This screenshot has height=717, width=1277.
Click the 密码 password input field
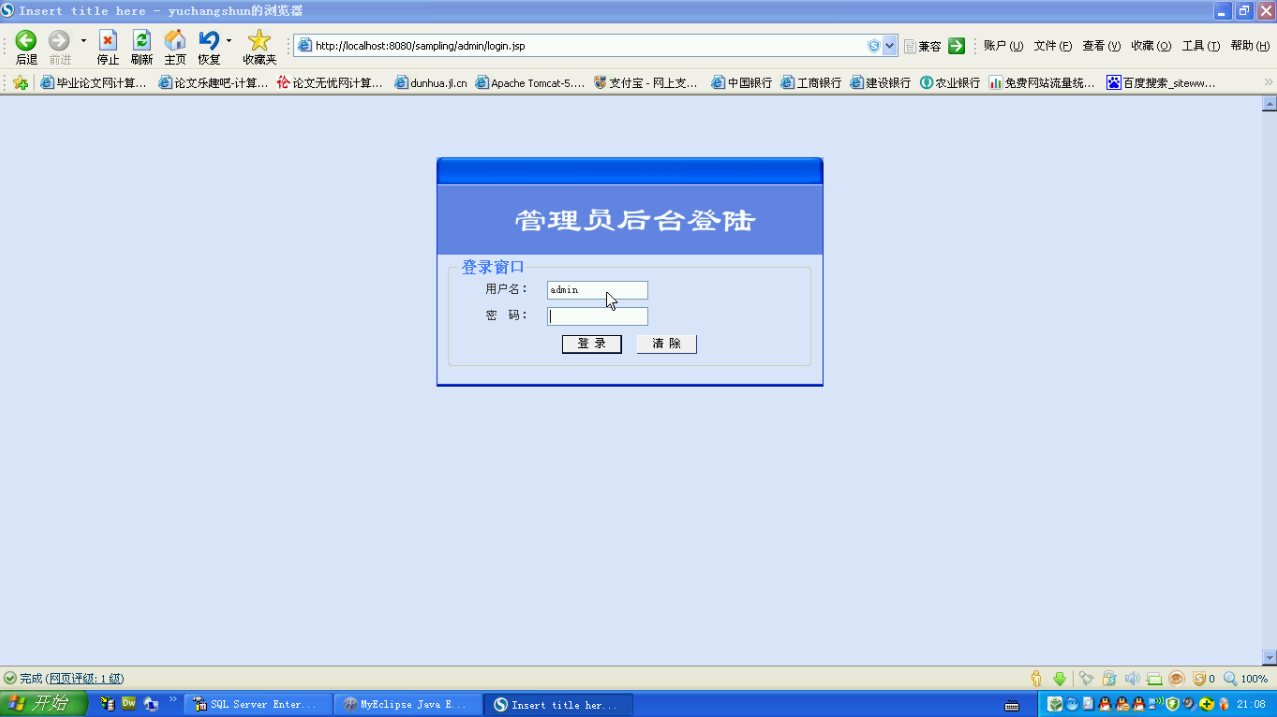pyautogui.click(x=598, y=316)
